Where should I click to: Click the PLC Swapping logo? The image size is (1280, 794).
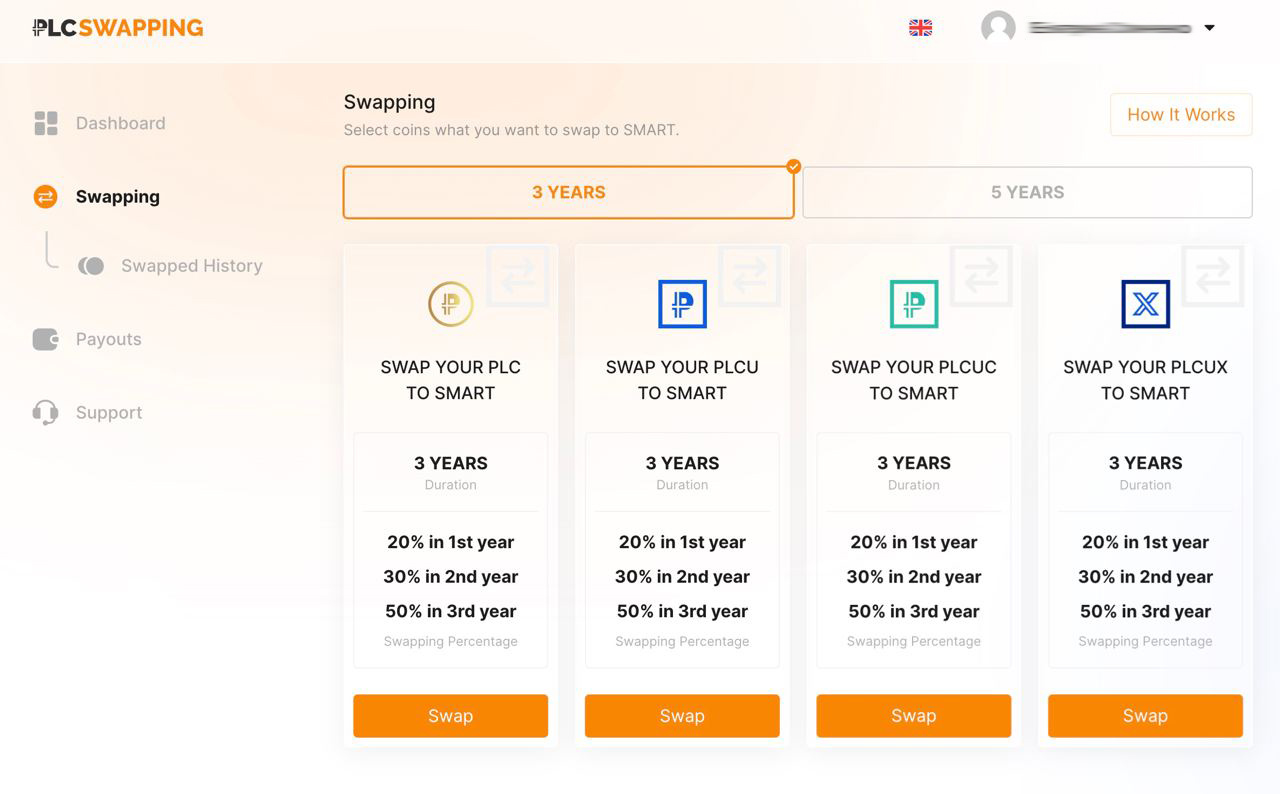[118, 28]
